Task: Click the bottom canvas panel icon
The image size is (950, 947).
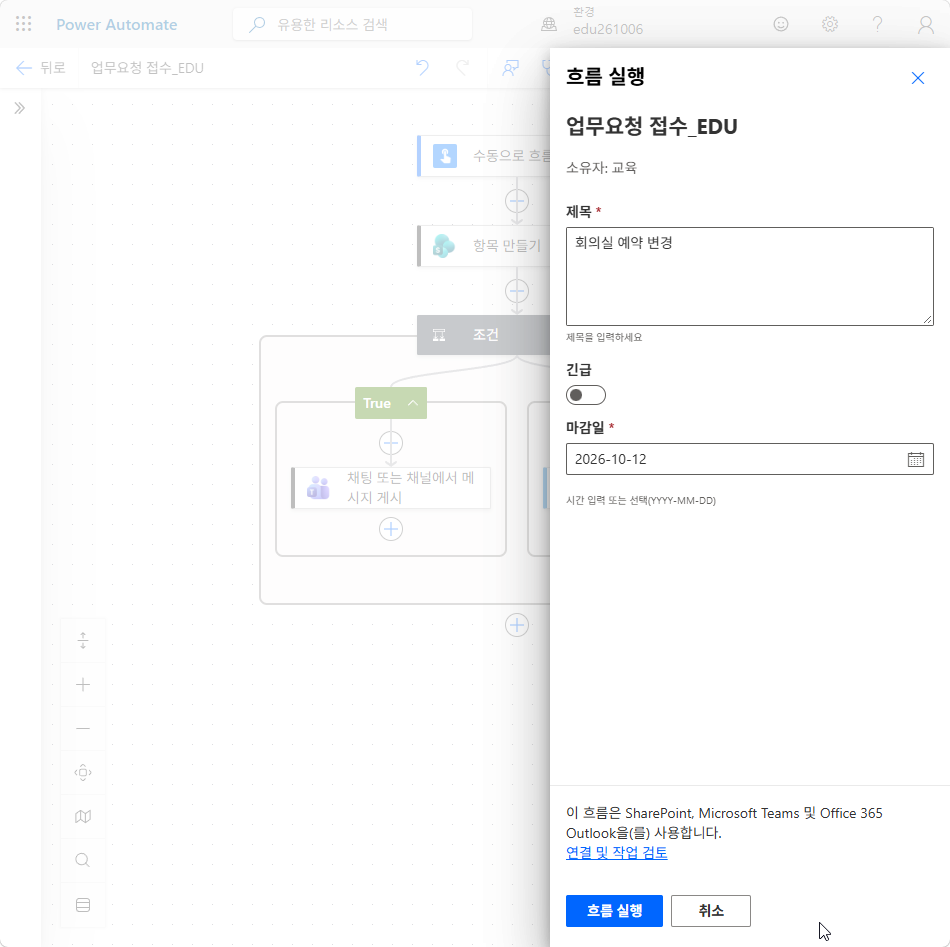Action: pyautogui.click(x=83, y=905)
